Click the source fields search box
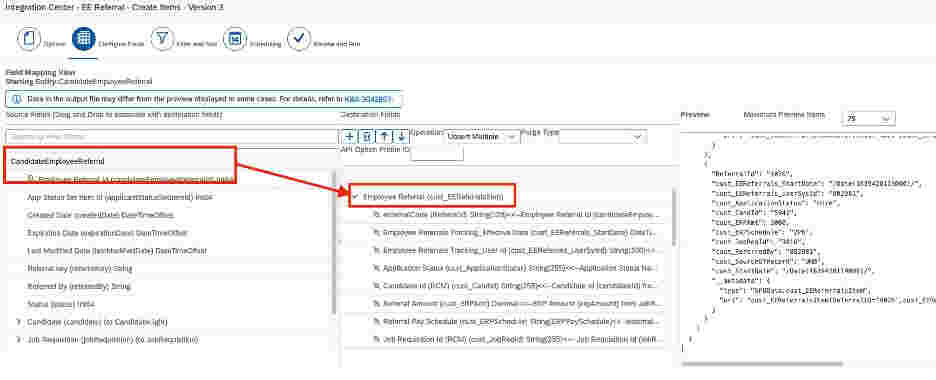The height and width of the screenshot is (380, 936). (170, 137)
